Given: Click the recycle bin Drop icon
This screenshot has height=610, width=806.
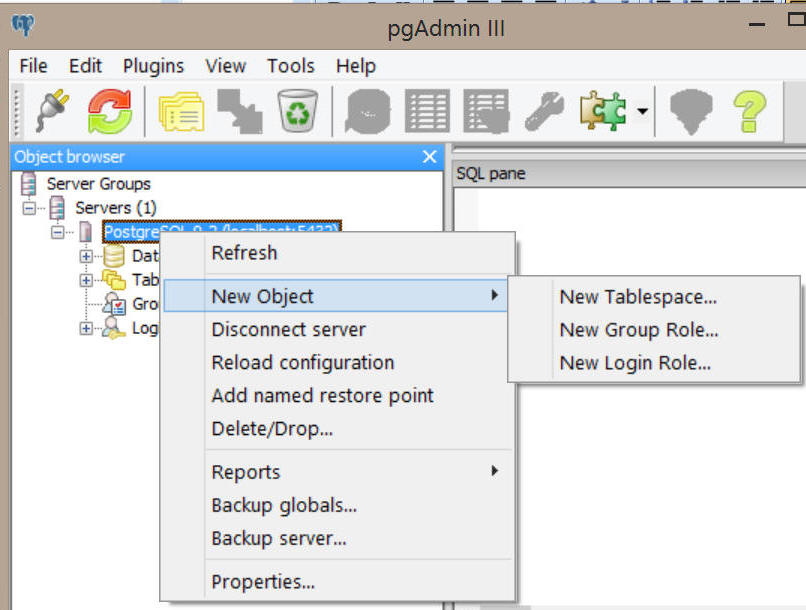Looking at the screenshot, I should tap(298, 110).
